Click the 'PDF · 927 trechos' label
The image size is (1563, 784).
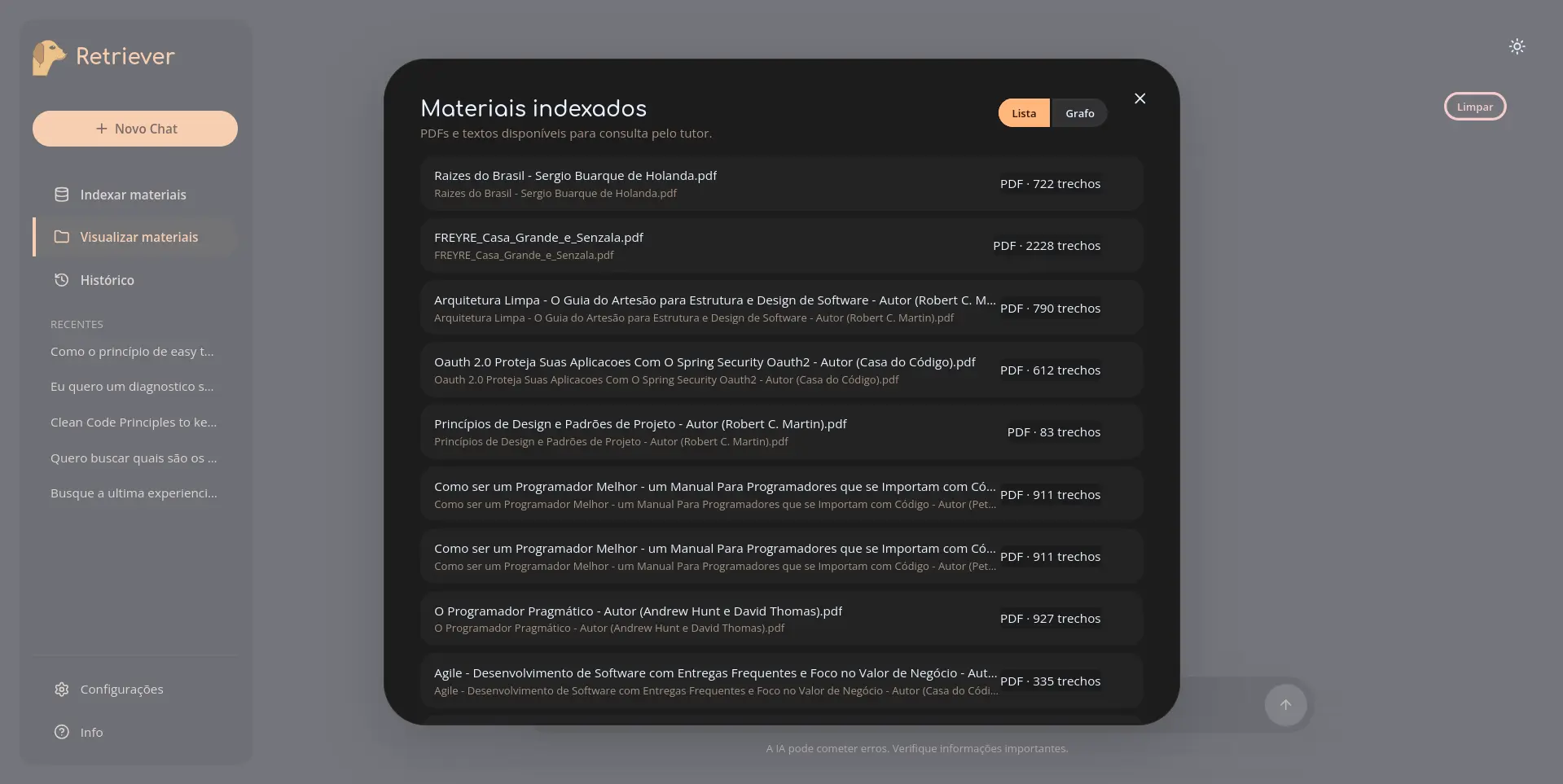point(1050,619)
